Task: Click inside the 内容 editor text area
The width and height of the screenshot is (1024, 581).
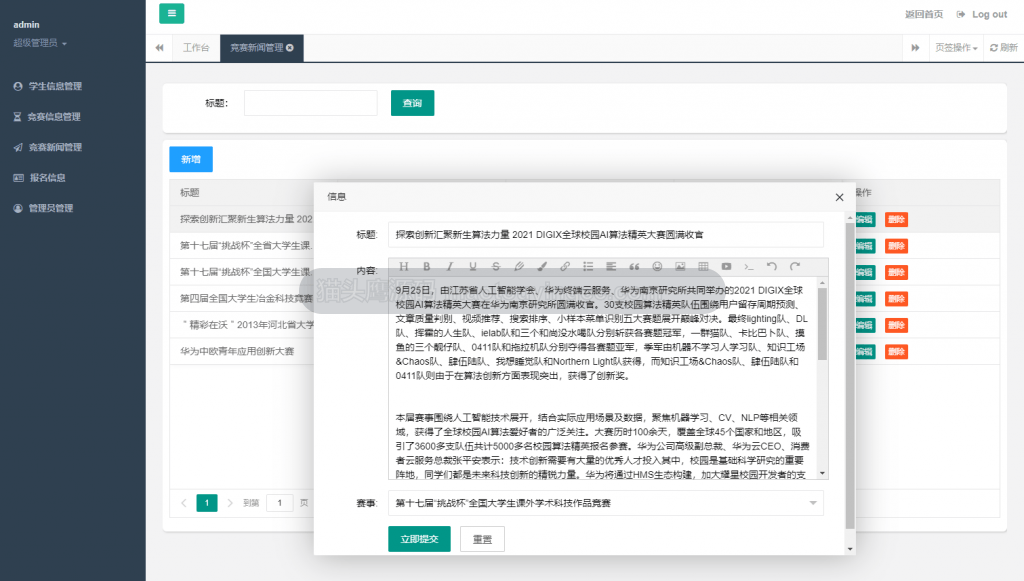Action: coord(602,379)
